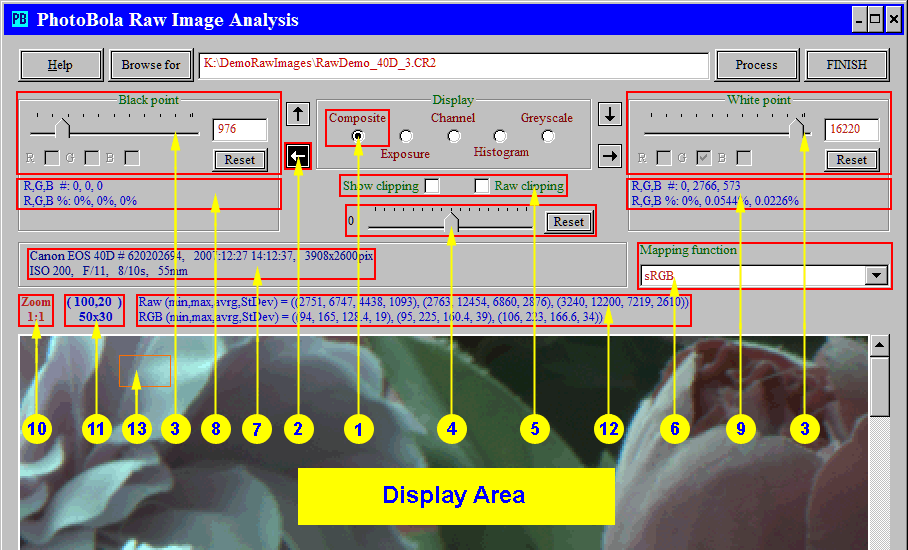
Task: Click the PB application icon in title bar
Action: point(19,19)
